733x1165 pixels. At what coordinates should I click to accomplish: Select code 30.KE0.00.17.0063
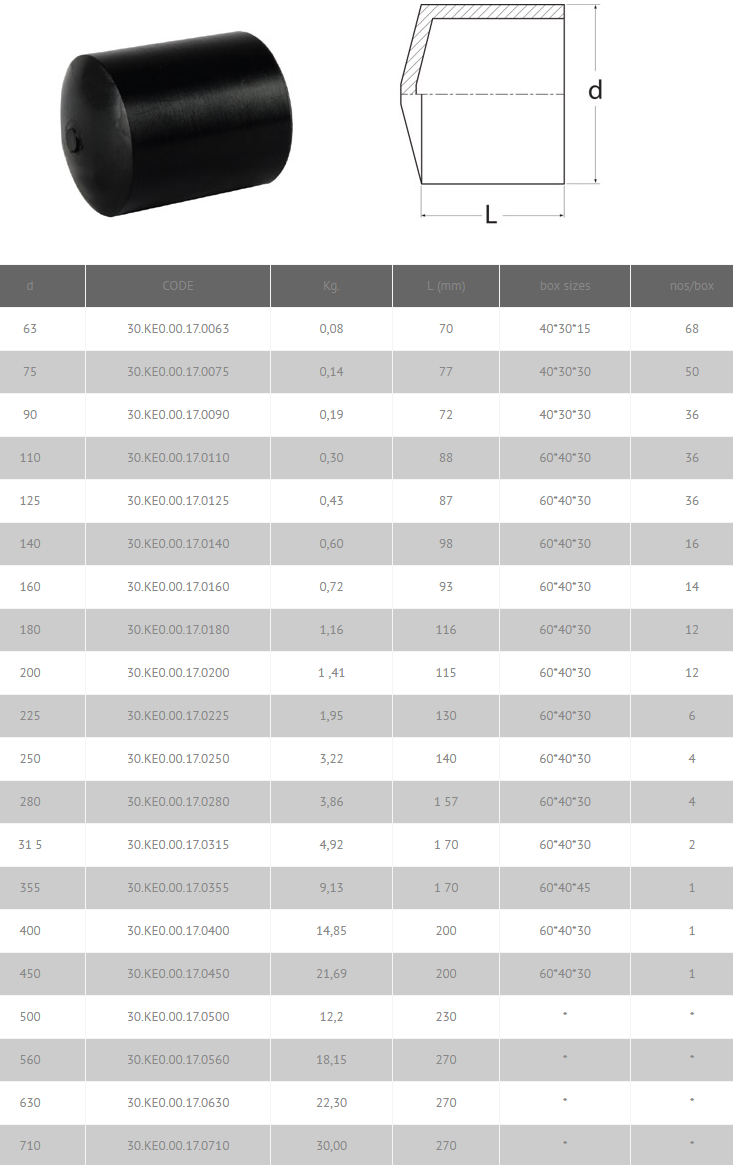coord(178,328)
